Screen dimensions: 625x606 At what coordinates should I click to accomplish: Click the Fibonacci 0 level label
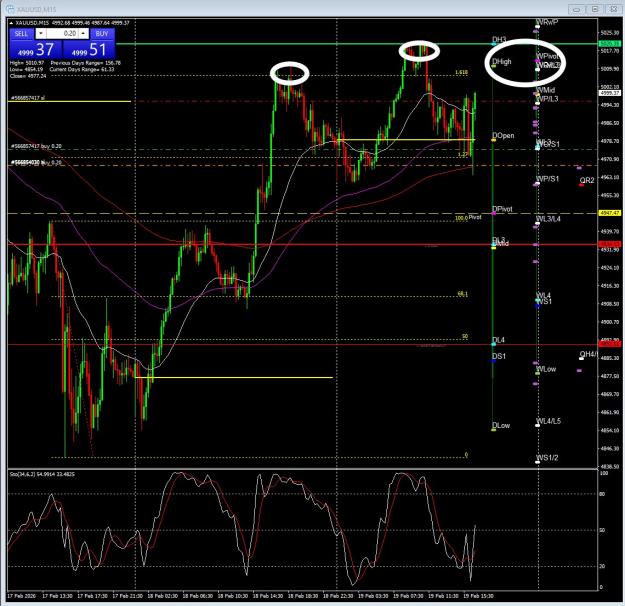tap(466, 455)
